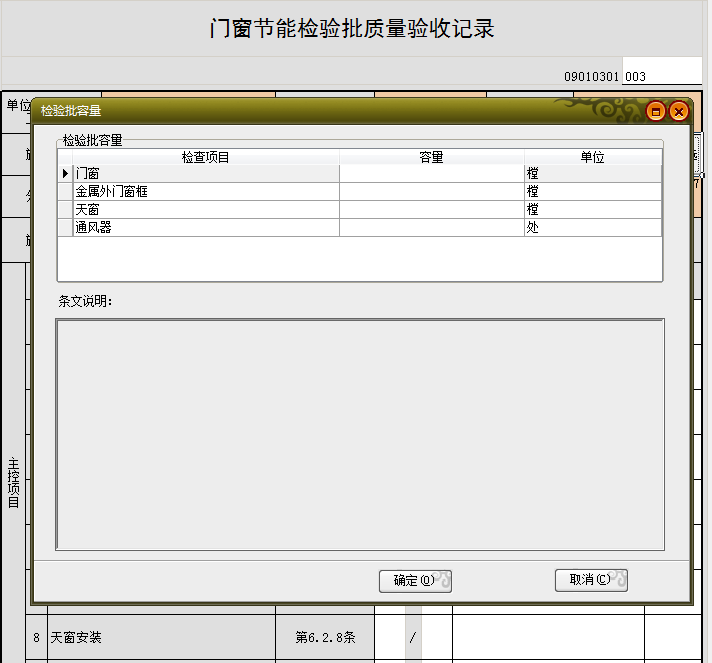Click the 容量 cell for 金属外门窗框
712x663 pixels.
click(x=432, y=192)
